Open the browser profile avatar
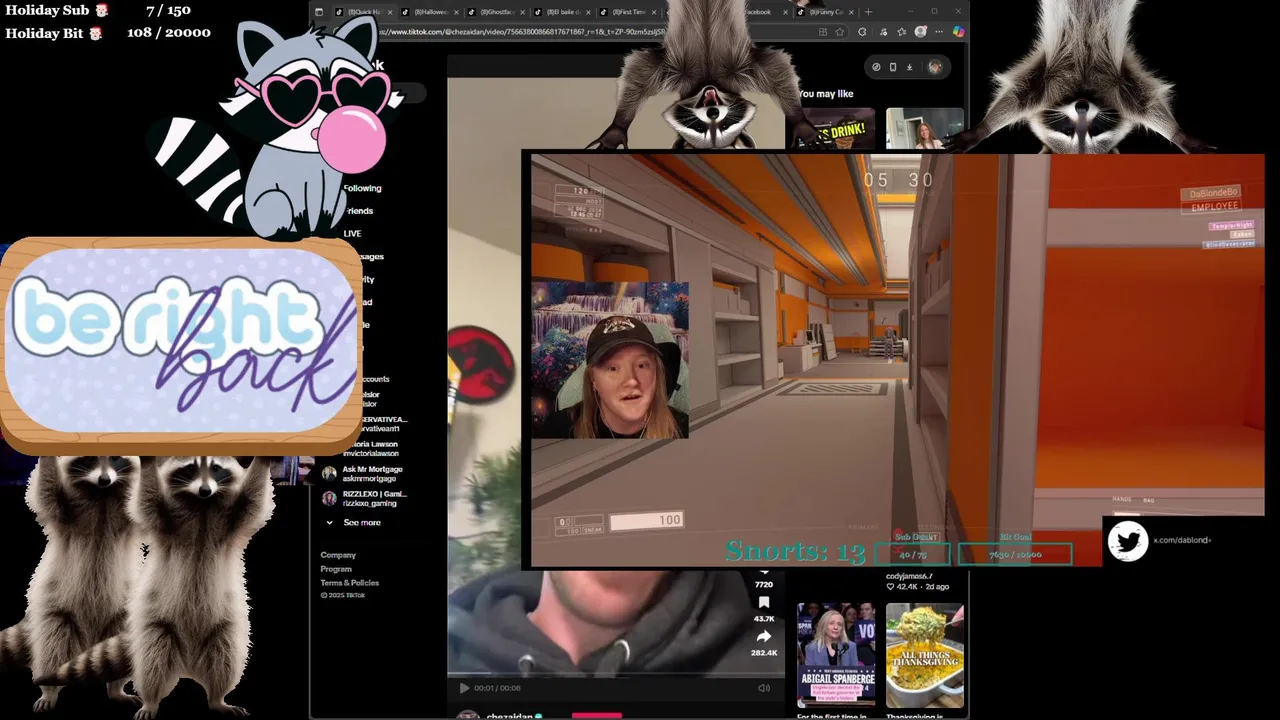1280x720 pixels. tap(921, 32)
